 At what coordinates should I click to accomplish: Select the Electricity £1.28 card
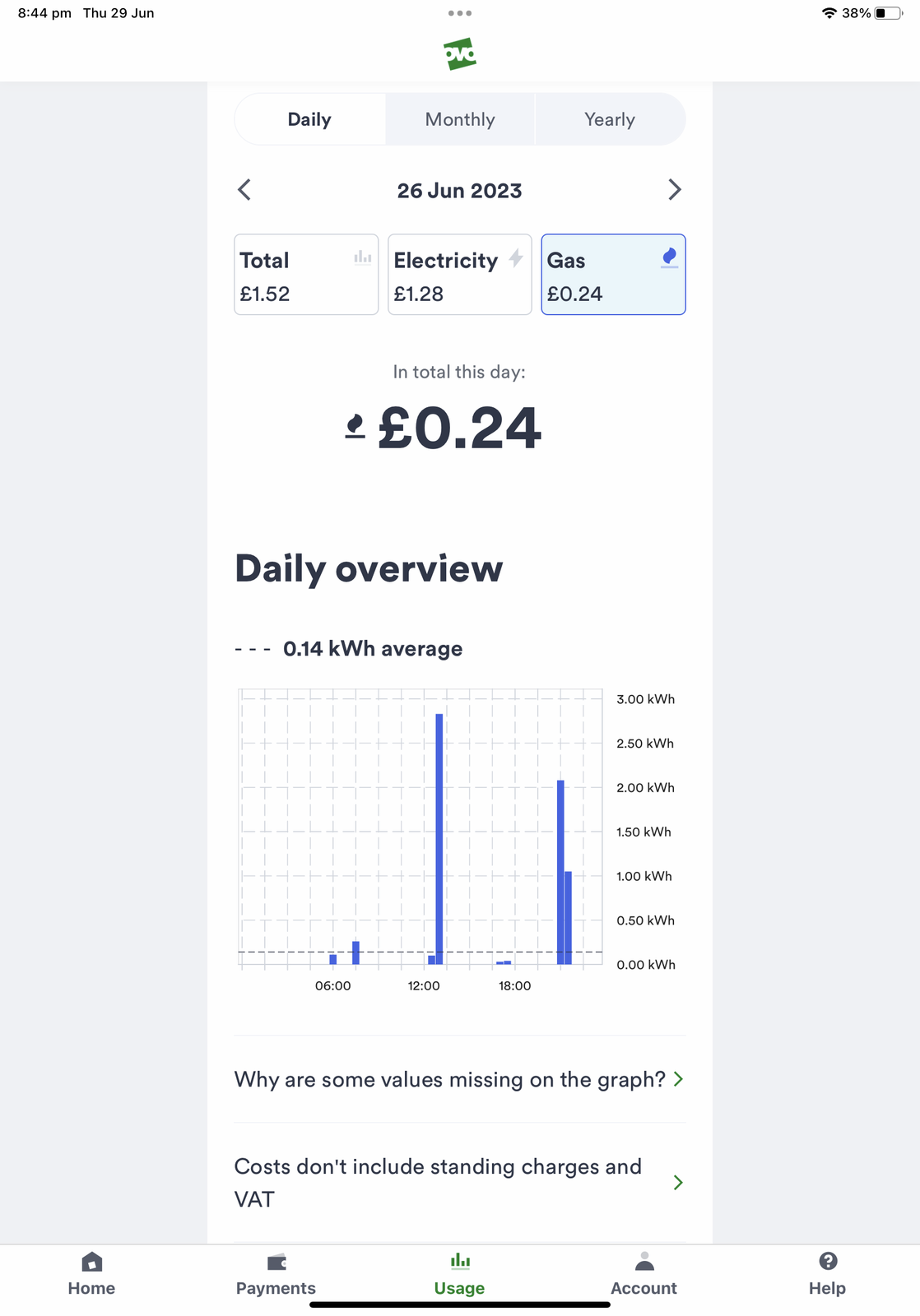(459, 275)
